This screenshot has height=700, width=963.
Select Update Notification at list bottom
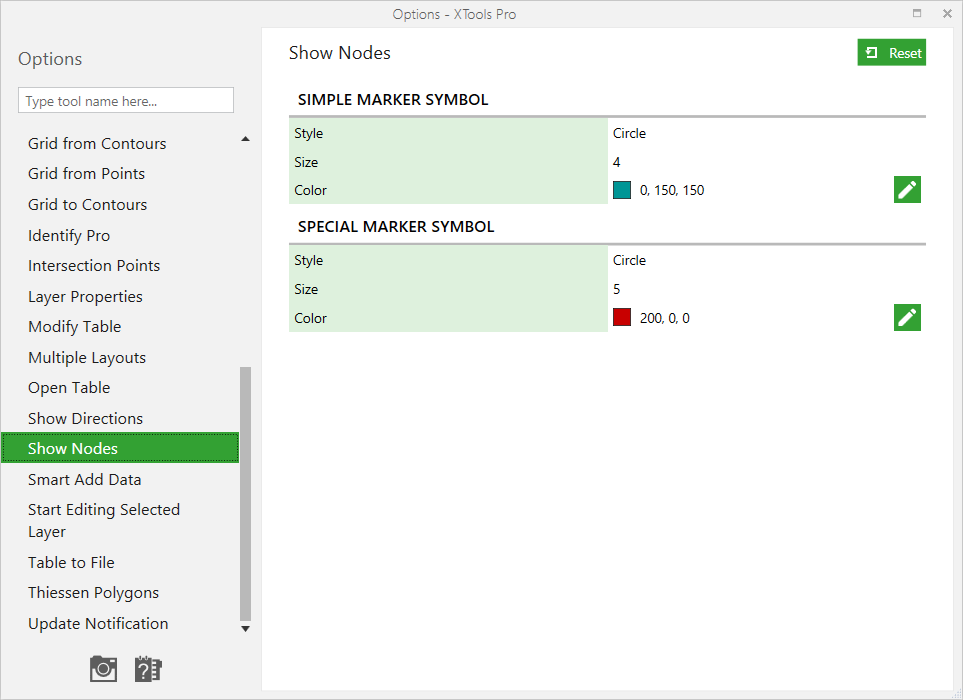point(97,623)
